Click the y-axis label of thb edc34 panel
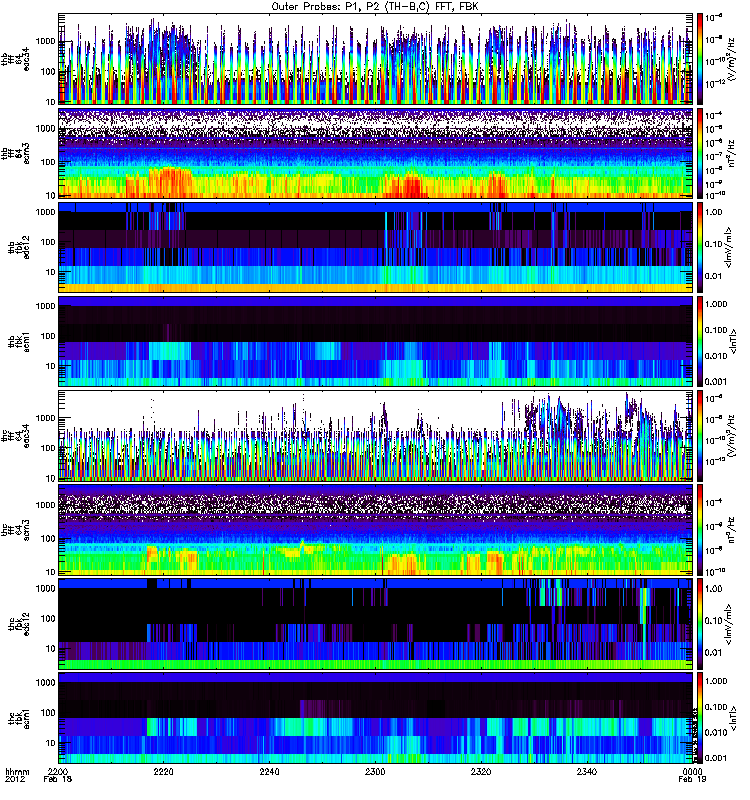750x800 pixels. pyautogui.click(x=15, y=59)
